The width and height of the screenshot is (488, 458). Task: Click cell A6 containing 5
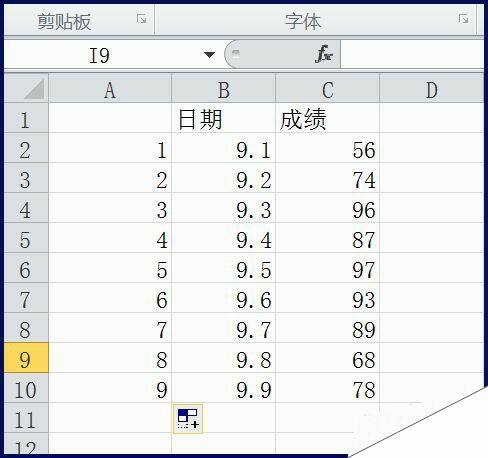(110, 268)
